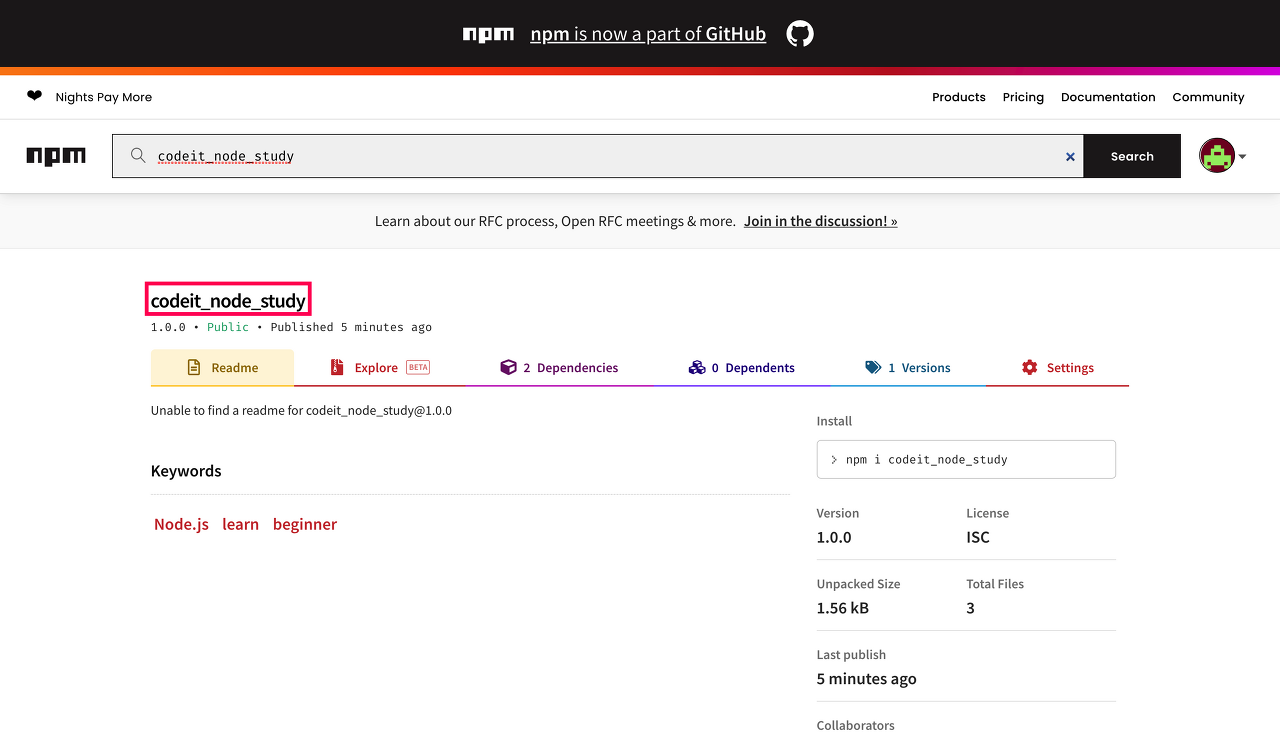Click the Search button
The width and height of the screenshot is (1280, 739).
(1132, 156)
